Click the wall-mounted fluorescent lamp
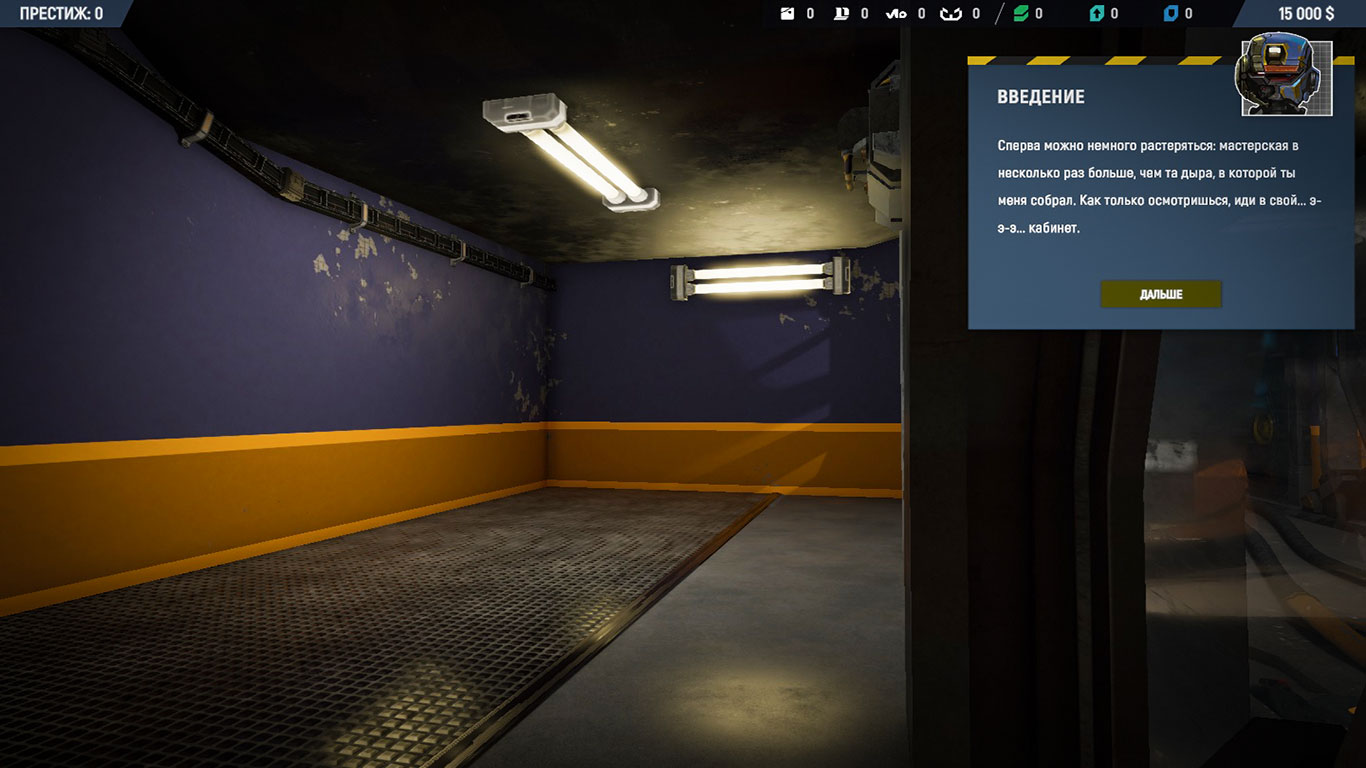Viewport: 1366px width, 768px height. point(759,278)
